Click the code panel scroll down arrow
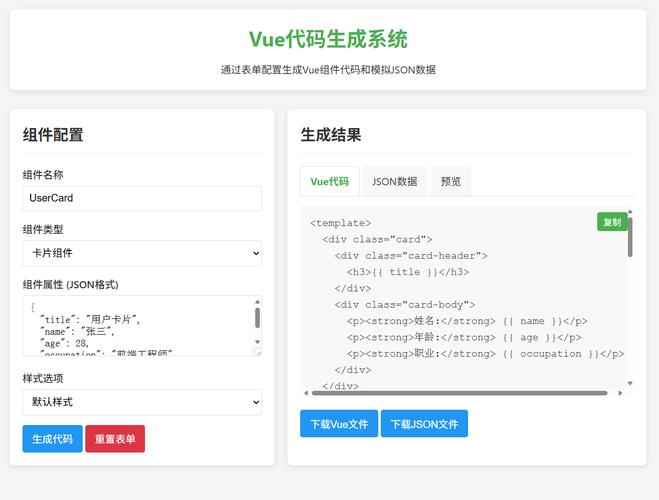The image size is (659, 500). [630, 383]
